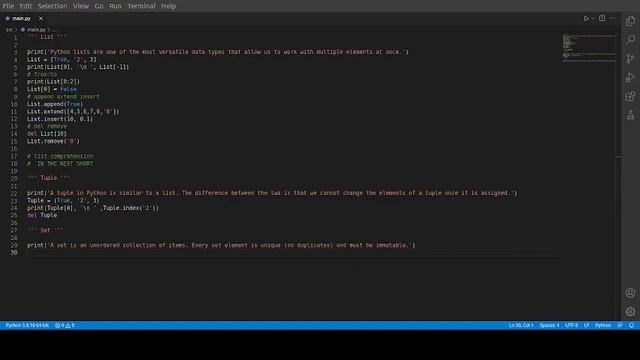This screenshot has width=640, height=360.
Task: Click the src breadcrumb folder
Action: 9,30
